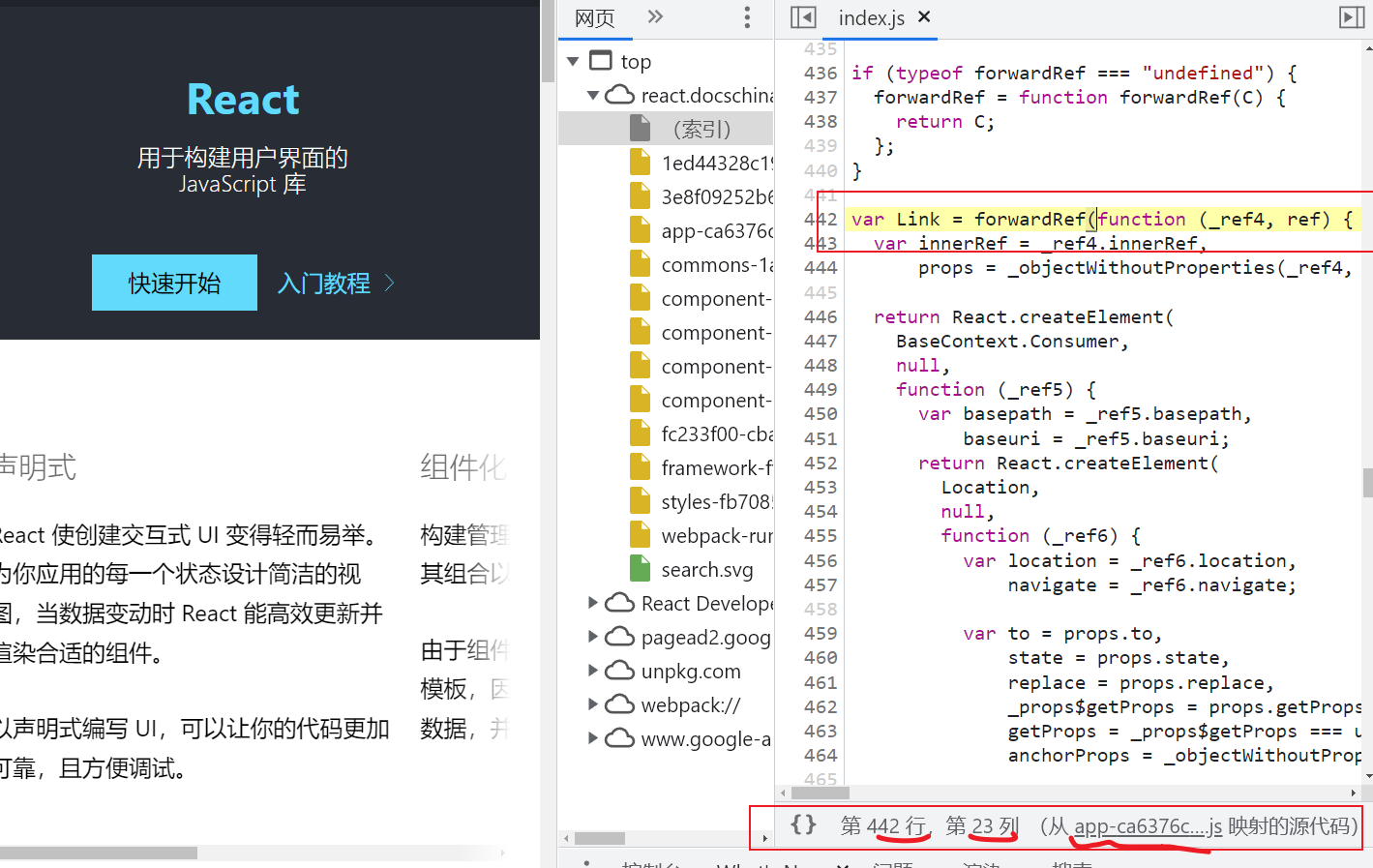Viewport: 1373px width, 868px height.
Task: Click the 用于构建用户界面的 subtitle text
Action: coord(243,158)
